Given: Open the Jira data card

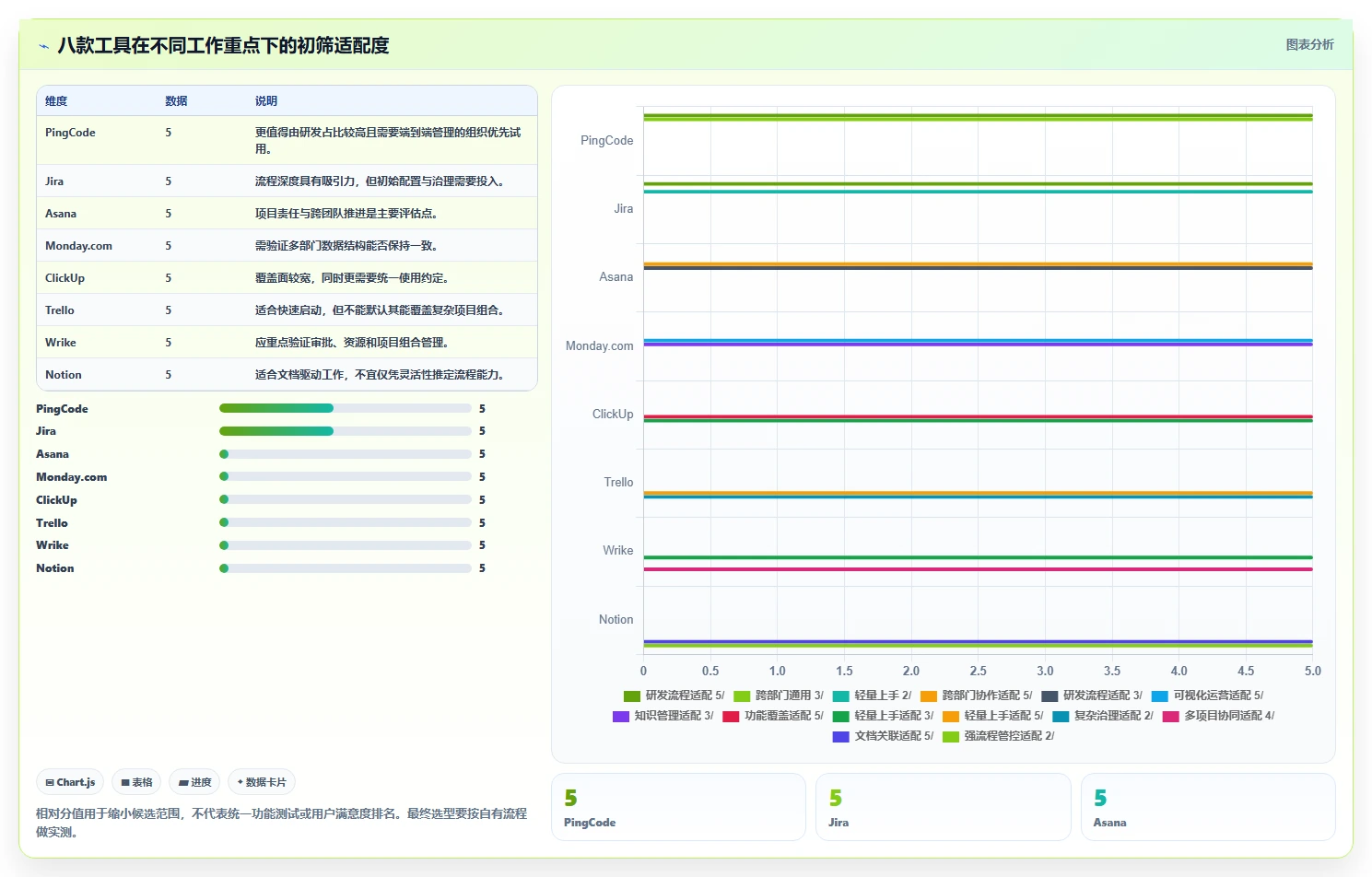Looking at the screenshot, I should 944,807.
